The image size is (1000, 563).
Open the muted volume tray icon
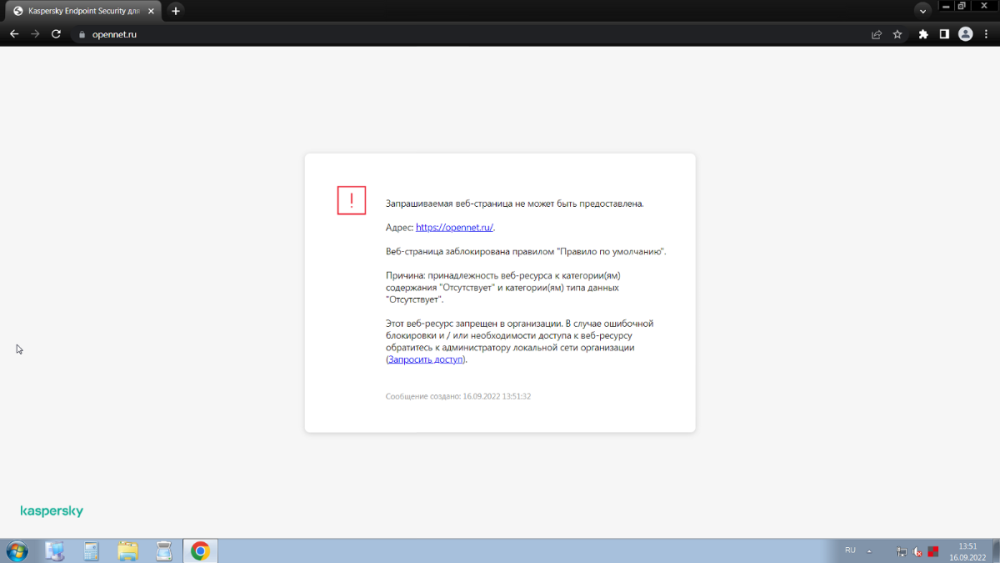click(917, 551)
